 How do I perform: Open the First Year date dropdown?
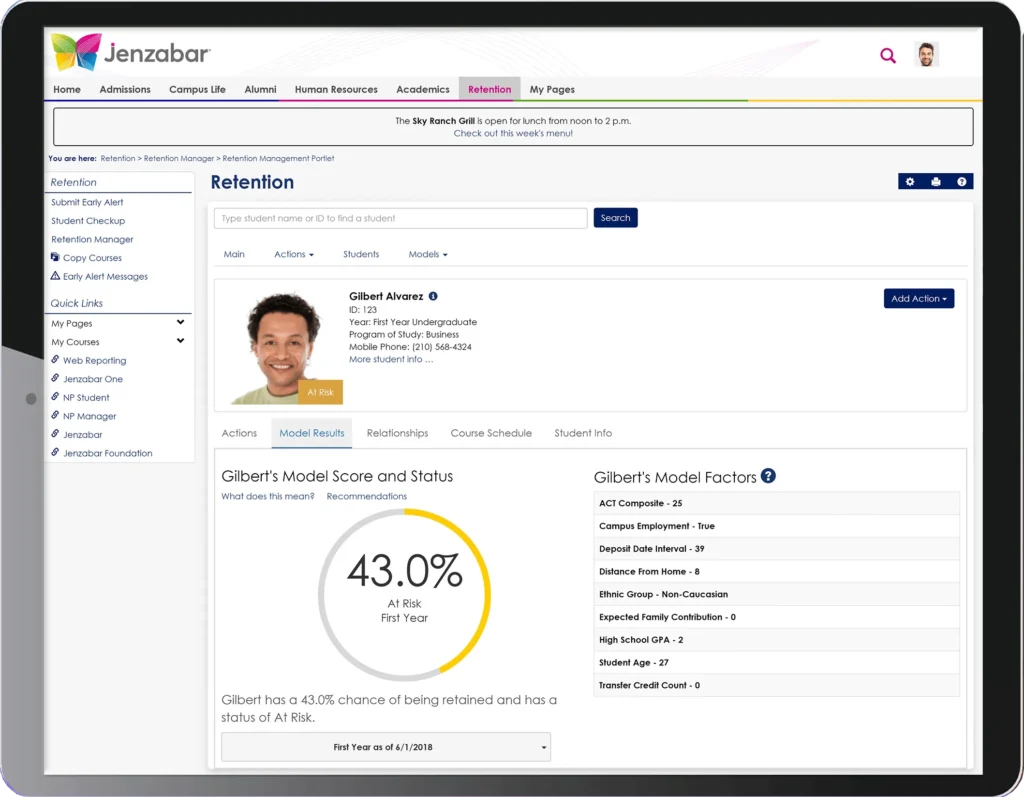385,747
